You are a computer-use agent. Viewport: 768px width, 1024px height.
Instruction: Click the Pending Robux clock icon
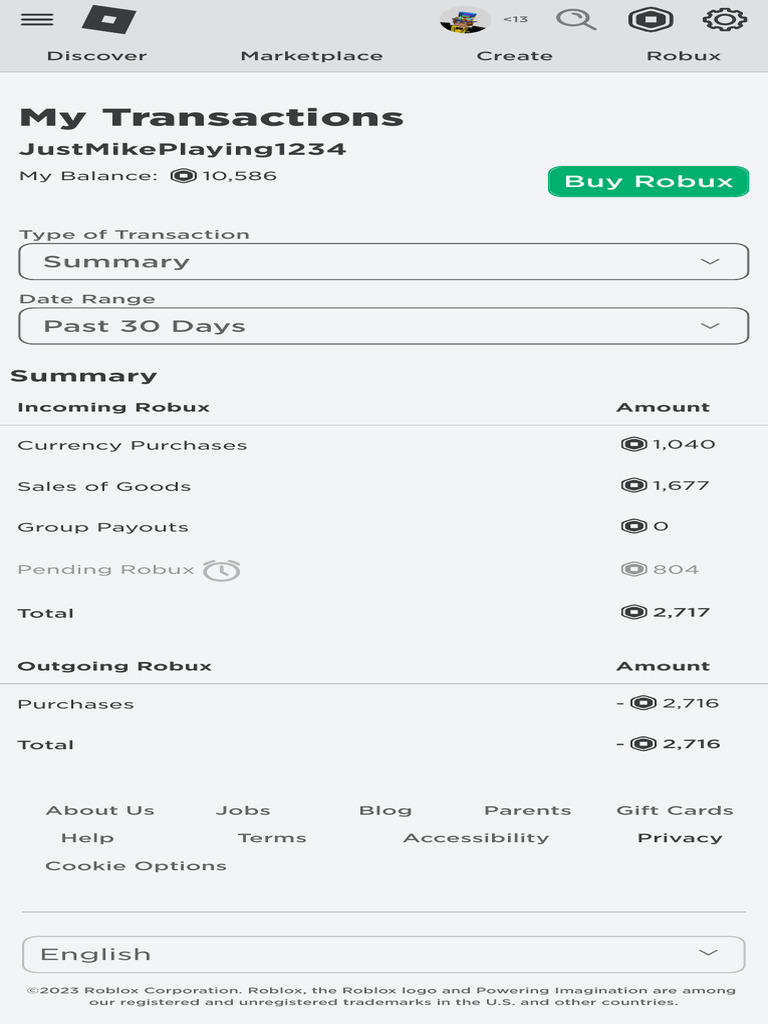(221, 570)
